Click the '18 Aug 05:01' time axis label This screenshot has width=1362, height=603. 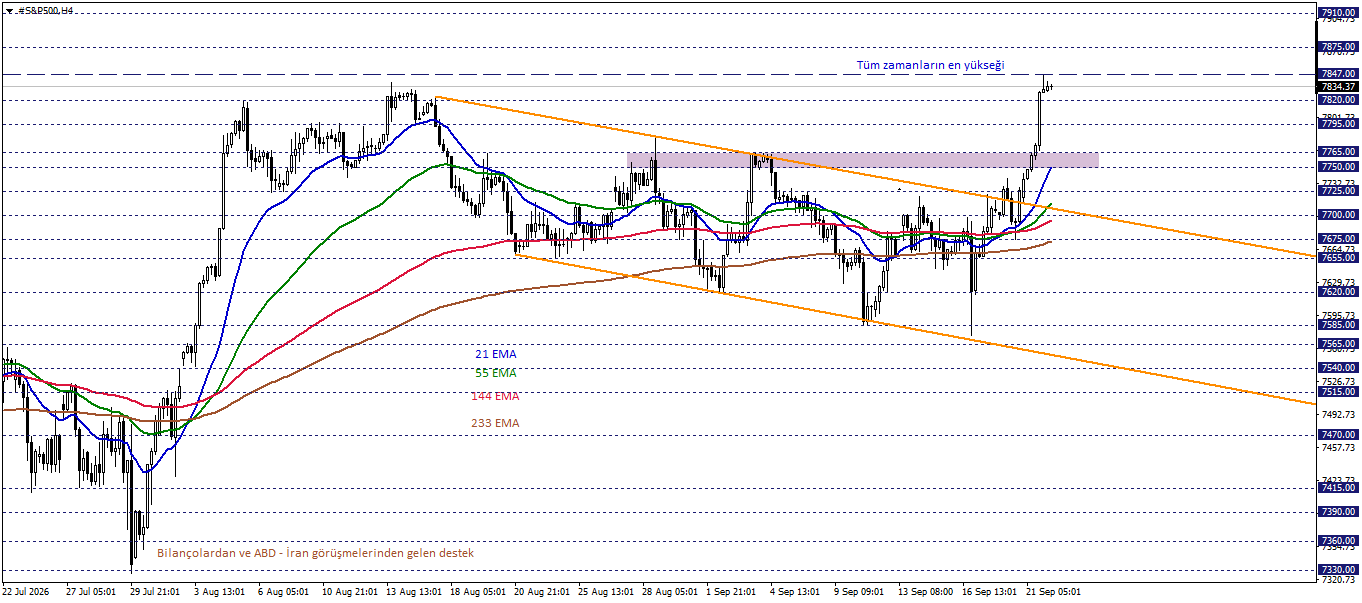click(476, 592)
